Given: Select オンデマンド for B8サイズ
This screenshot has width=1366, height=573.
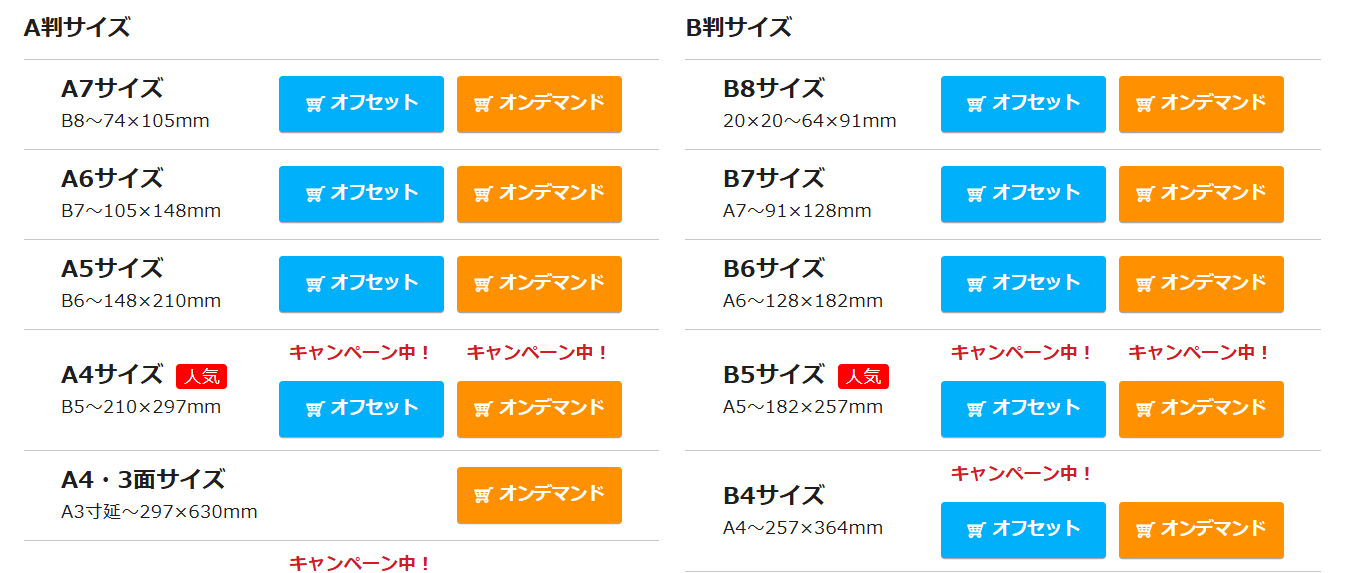Looking at the screenshot, I should pyautogui.click(x=1201, y=104).
